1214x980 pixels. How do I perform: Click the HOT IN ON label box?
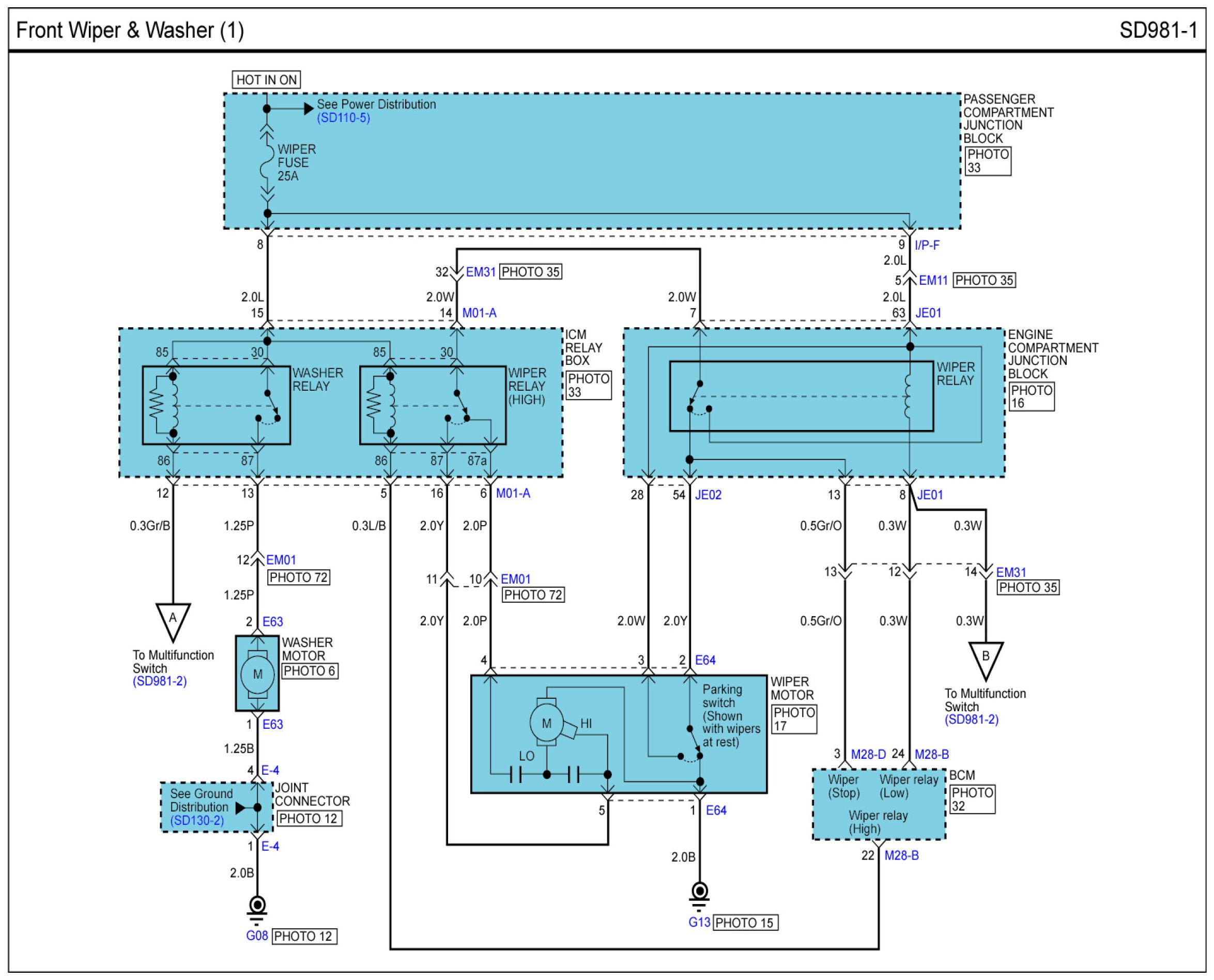(x=266, y=80)
